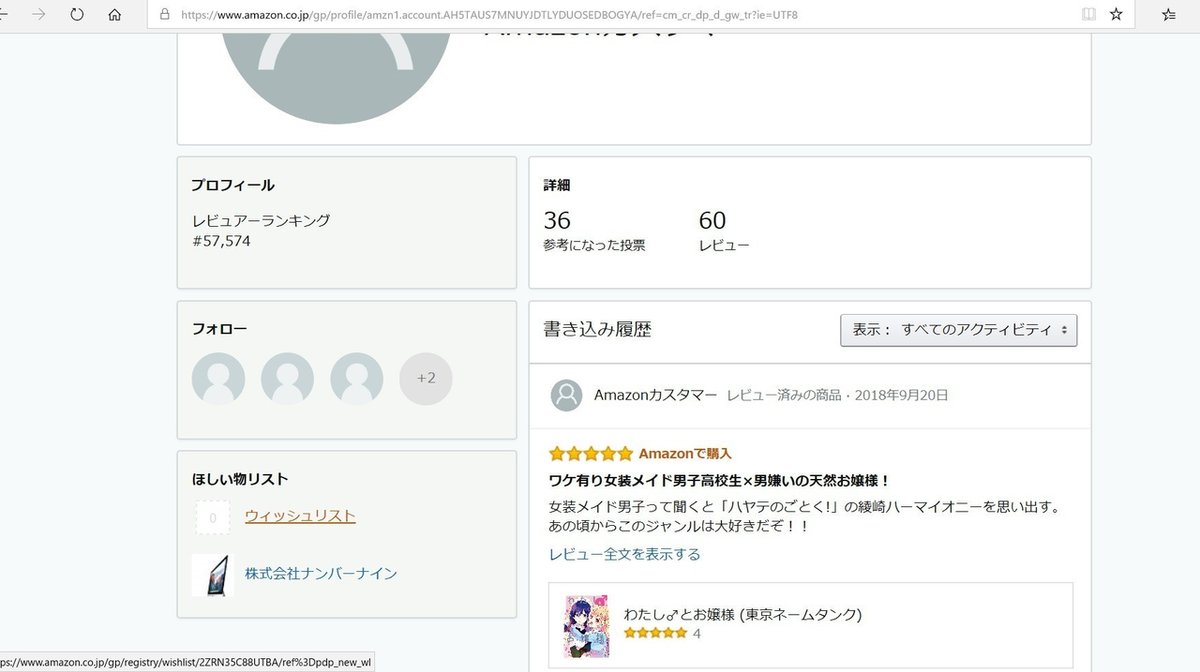
Task: Click the empty wishlist 0 placeholder icon
Action: [x=213, y=518]
